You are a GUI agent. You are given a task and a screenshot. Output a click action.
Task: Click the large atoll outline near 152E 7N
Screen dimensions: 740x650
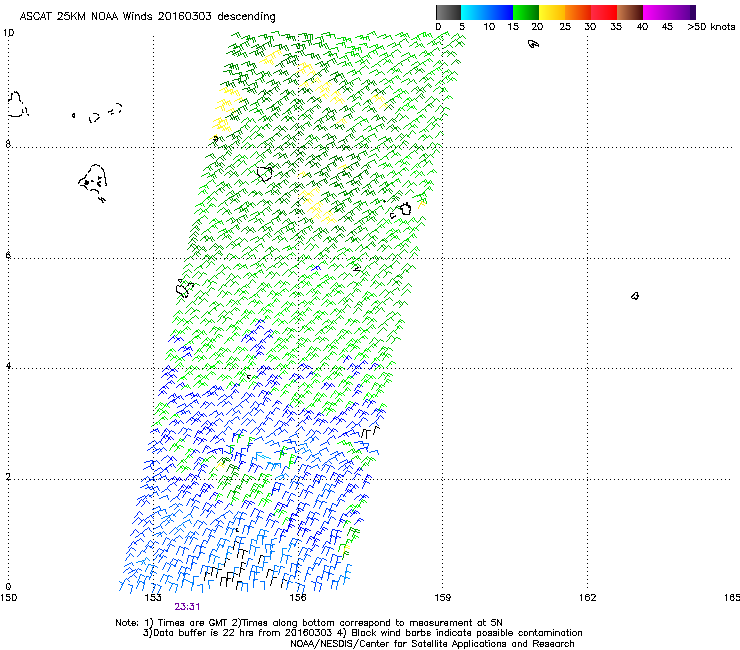tap(92, 183)
